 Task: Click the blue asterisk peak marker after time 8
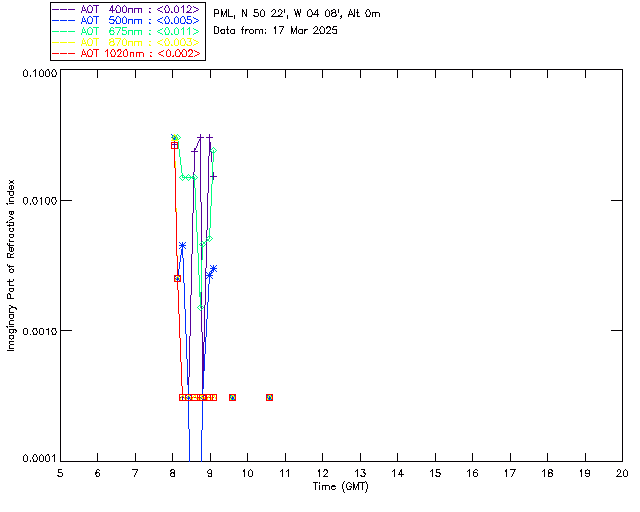(x=182, y=245)
